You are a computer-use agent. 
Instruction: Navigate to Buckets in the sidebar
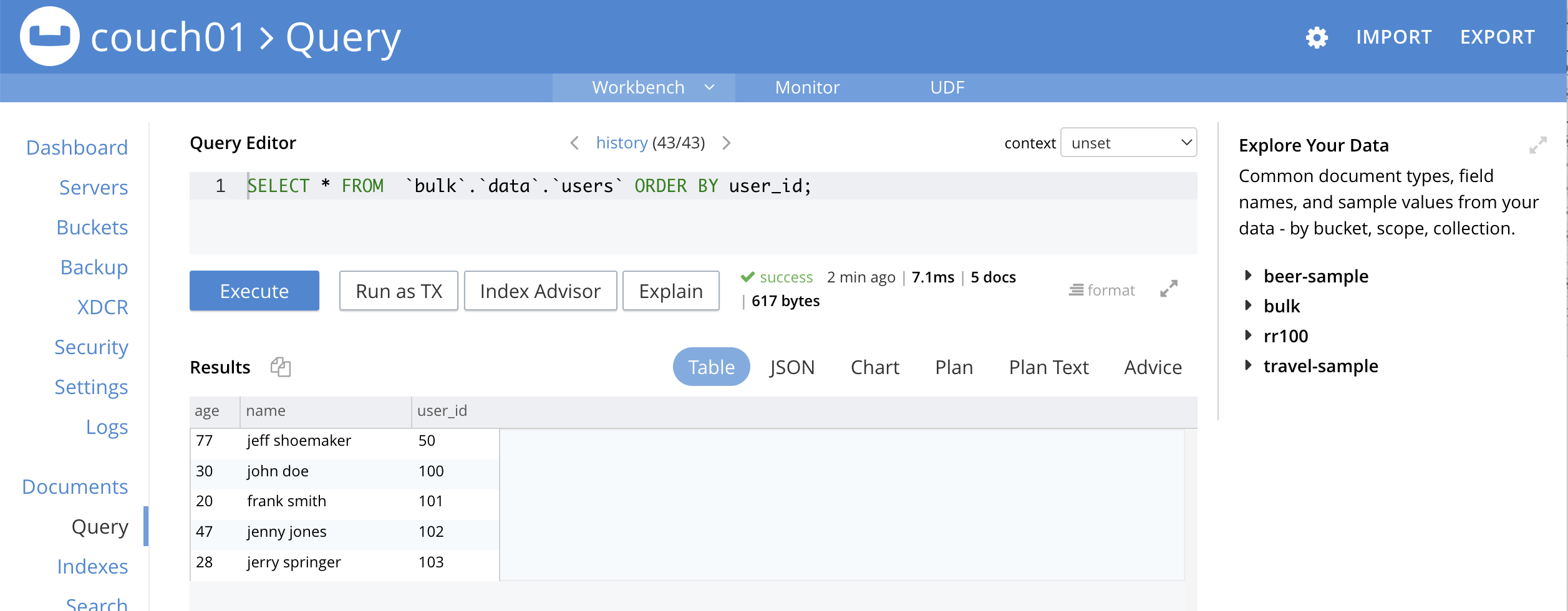pyautogui.click(x=92, y=228)
